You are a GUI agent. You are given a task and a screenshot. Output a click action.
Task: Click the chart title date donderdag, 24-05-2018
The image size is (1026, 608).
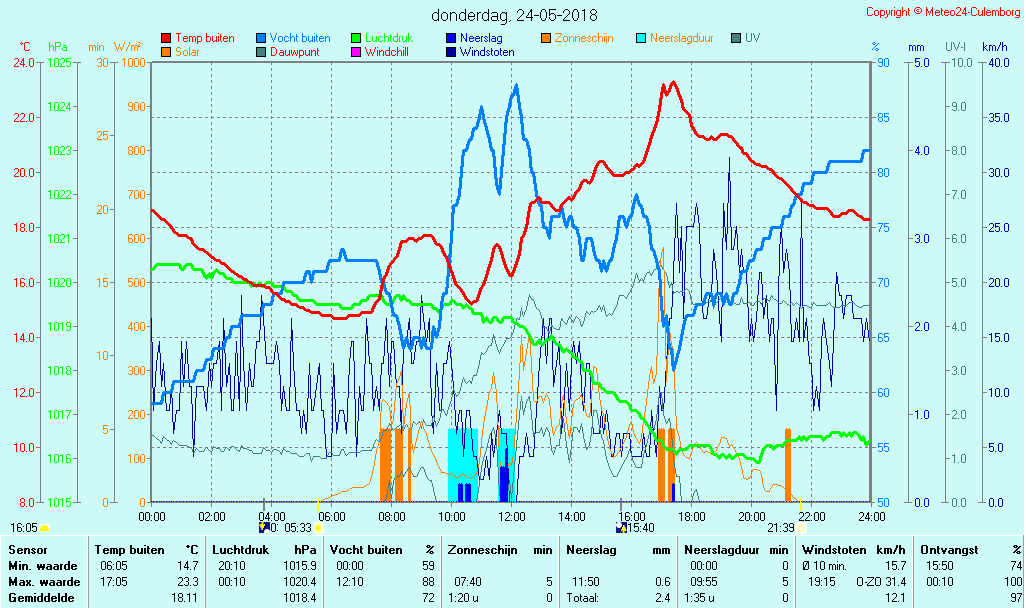coord(514,15)
